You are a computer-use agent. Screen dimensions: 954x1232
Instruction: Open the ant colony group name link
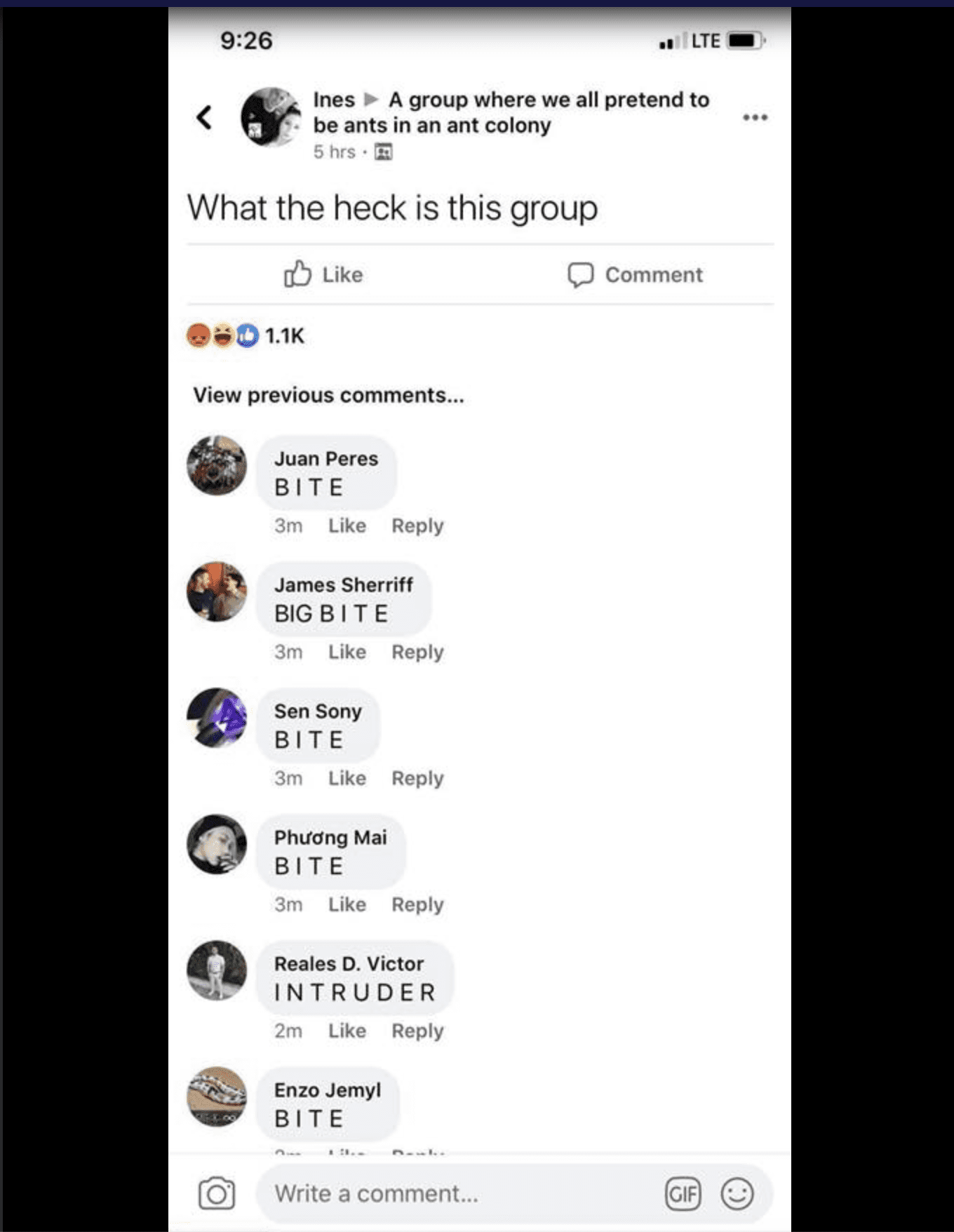511,112
